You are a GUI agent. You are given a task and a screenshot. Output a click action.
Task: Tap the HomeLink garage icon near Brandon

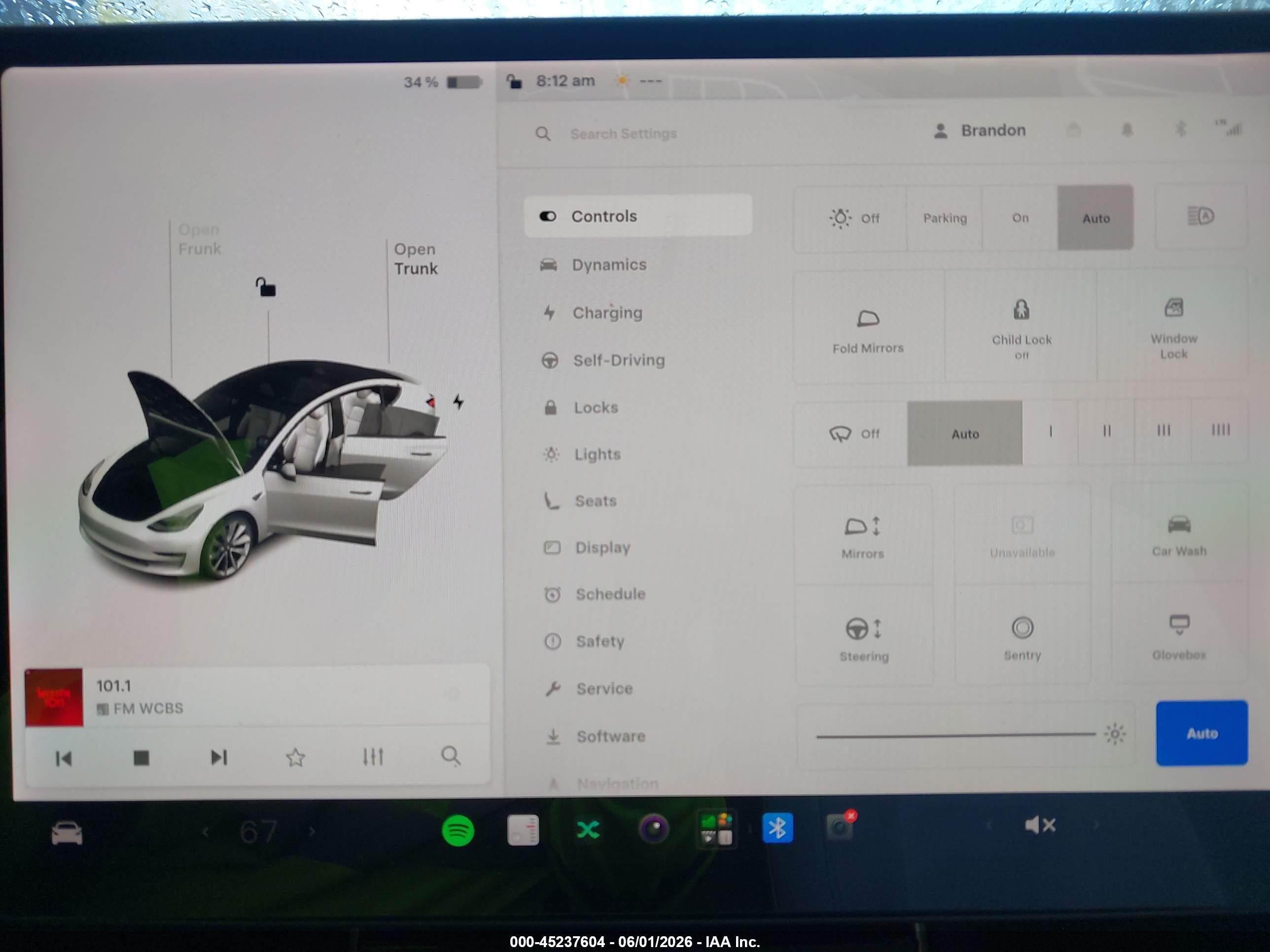click(x=1073, y=130)
